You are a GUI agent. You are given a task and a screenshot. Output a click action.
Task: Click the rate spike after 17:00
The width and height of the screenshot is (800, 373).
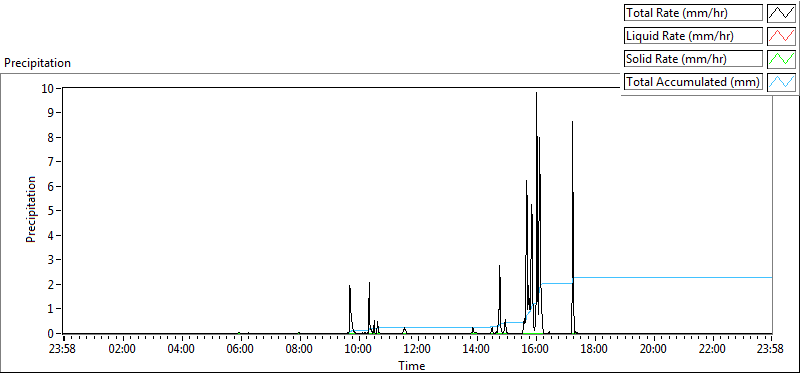(x=572, y=122)
